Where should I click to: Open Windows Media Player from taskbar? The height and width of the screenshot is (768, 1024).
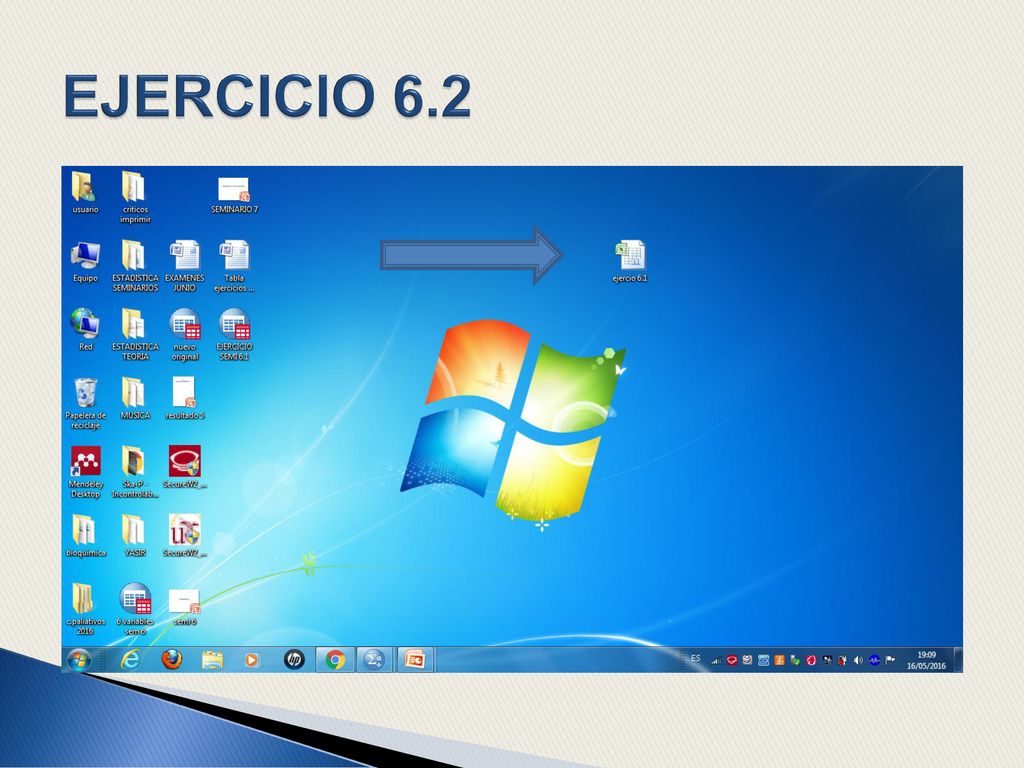tap(251, 660)
